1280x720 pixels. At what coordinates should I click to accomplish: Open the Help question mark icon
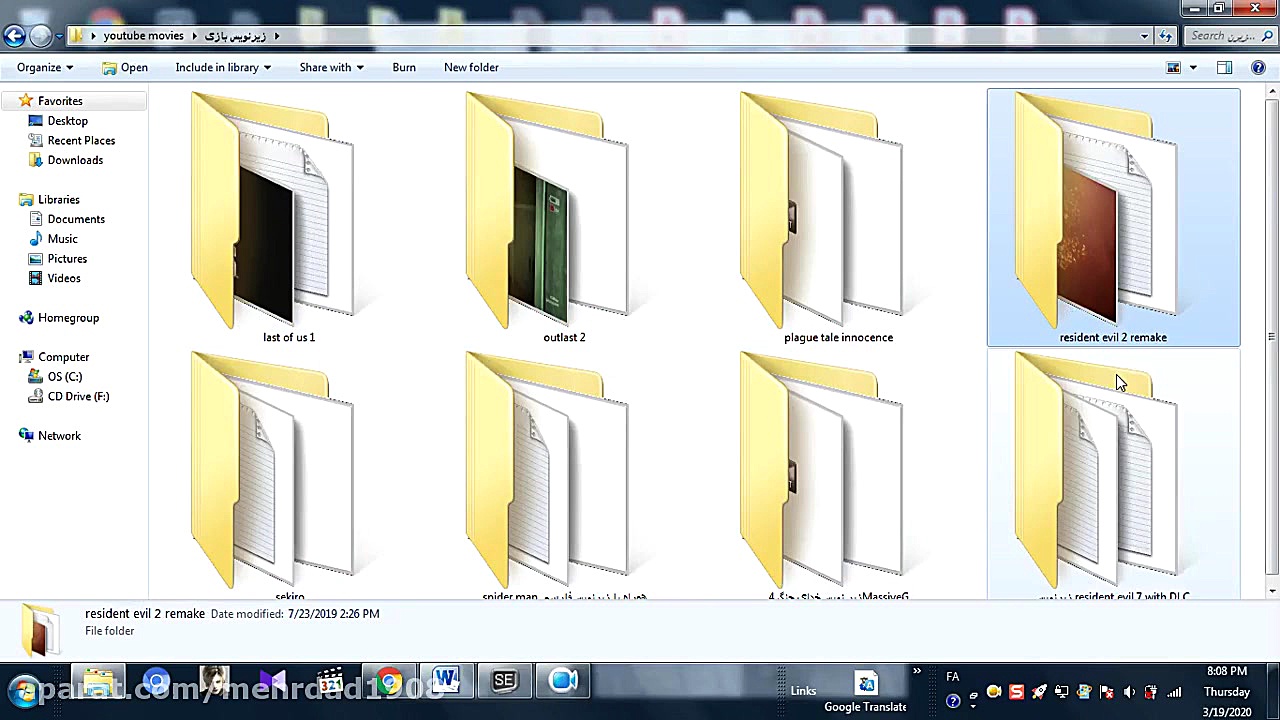[1258, 67]
